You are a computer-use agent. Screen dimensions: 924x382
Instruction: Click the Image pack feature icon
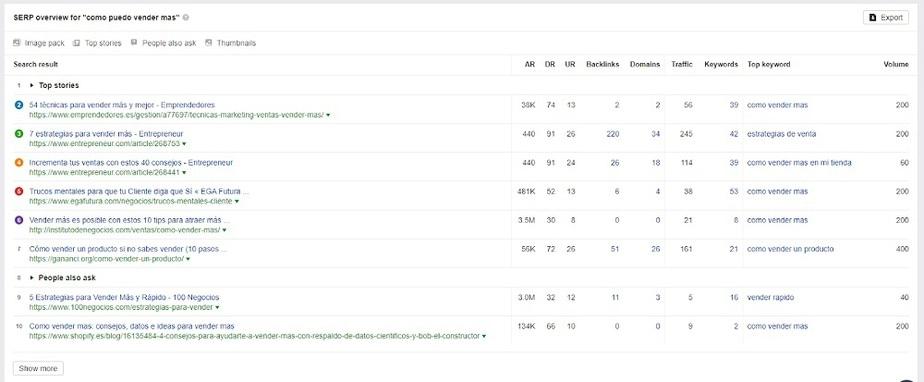point(16,43)
